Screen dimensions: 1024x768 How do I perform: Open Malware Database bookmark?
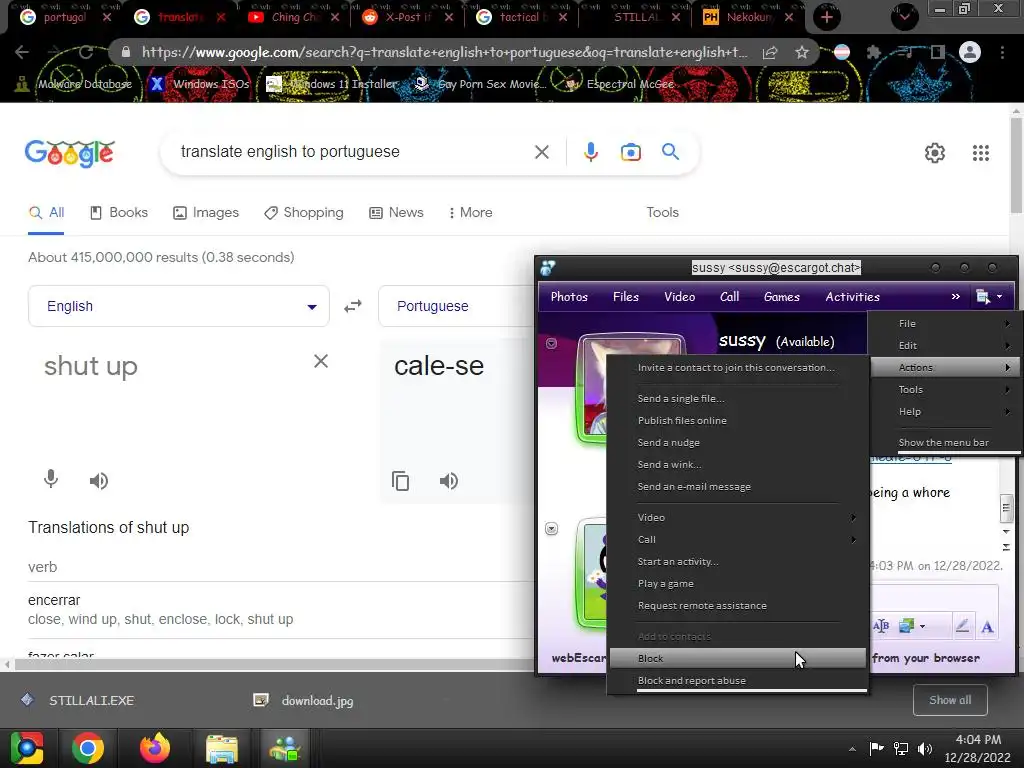(74, 84)
